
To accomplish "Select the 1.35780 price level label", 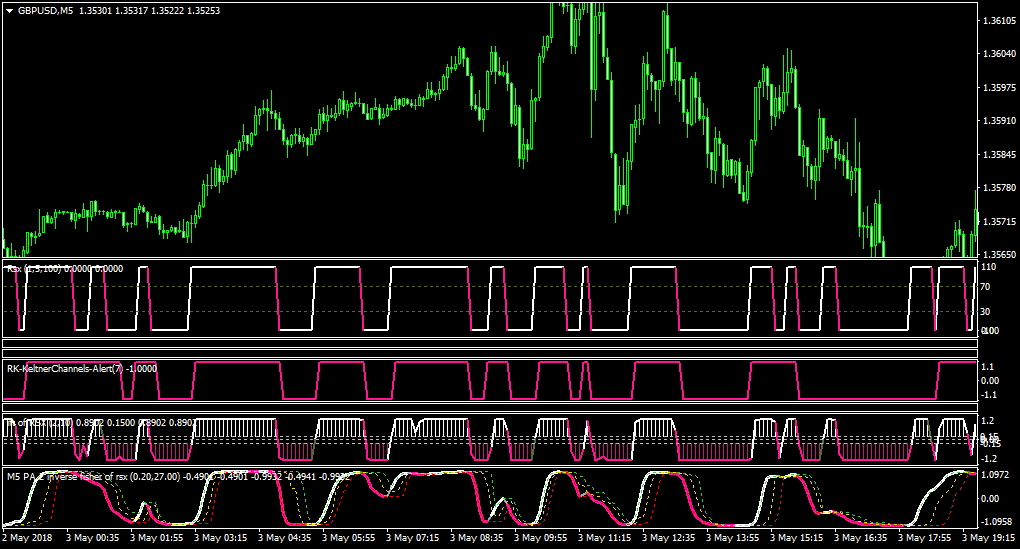I will pos(999,188).
